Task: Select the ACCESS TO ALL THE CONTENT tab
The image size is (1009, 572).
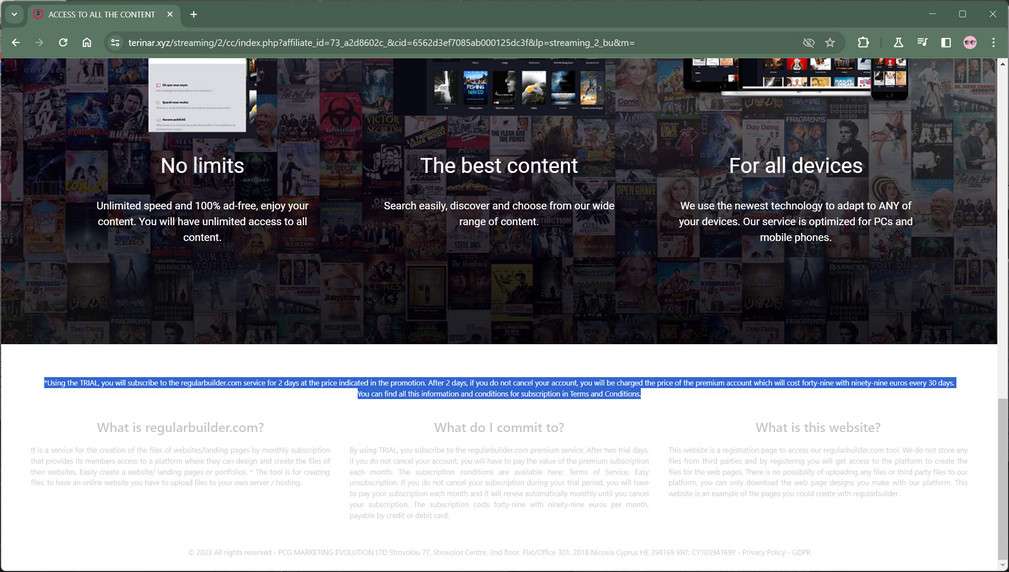Action: coord(103,14)
